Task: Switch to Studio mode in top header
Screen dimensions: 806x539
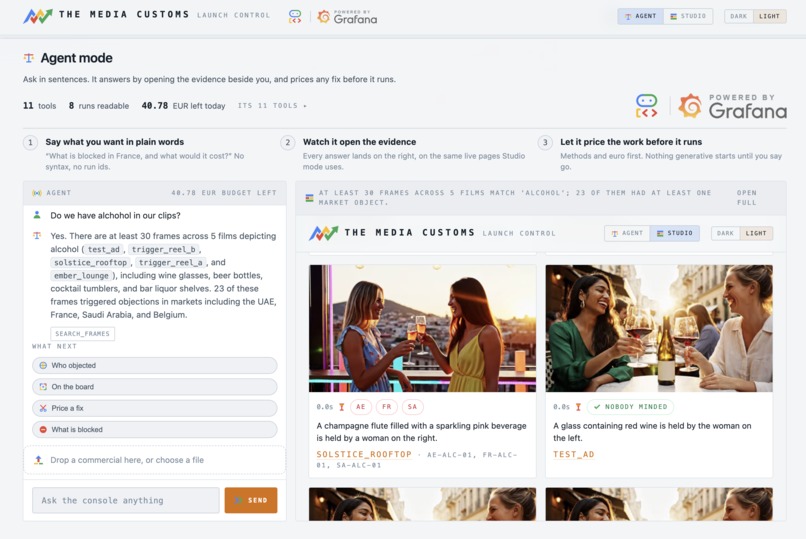Action: pyautogui.click(x=688, y=16)
